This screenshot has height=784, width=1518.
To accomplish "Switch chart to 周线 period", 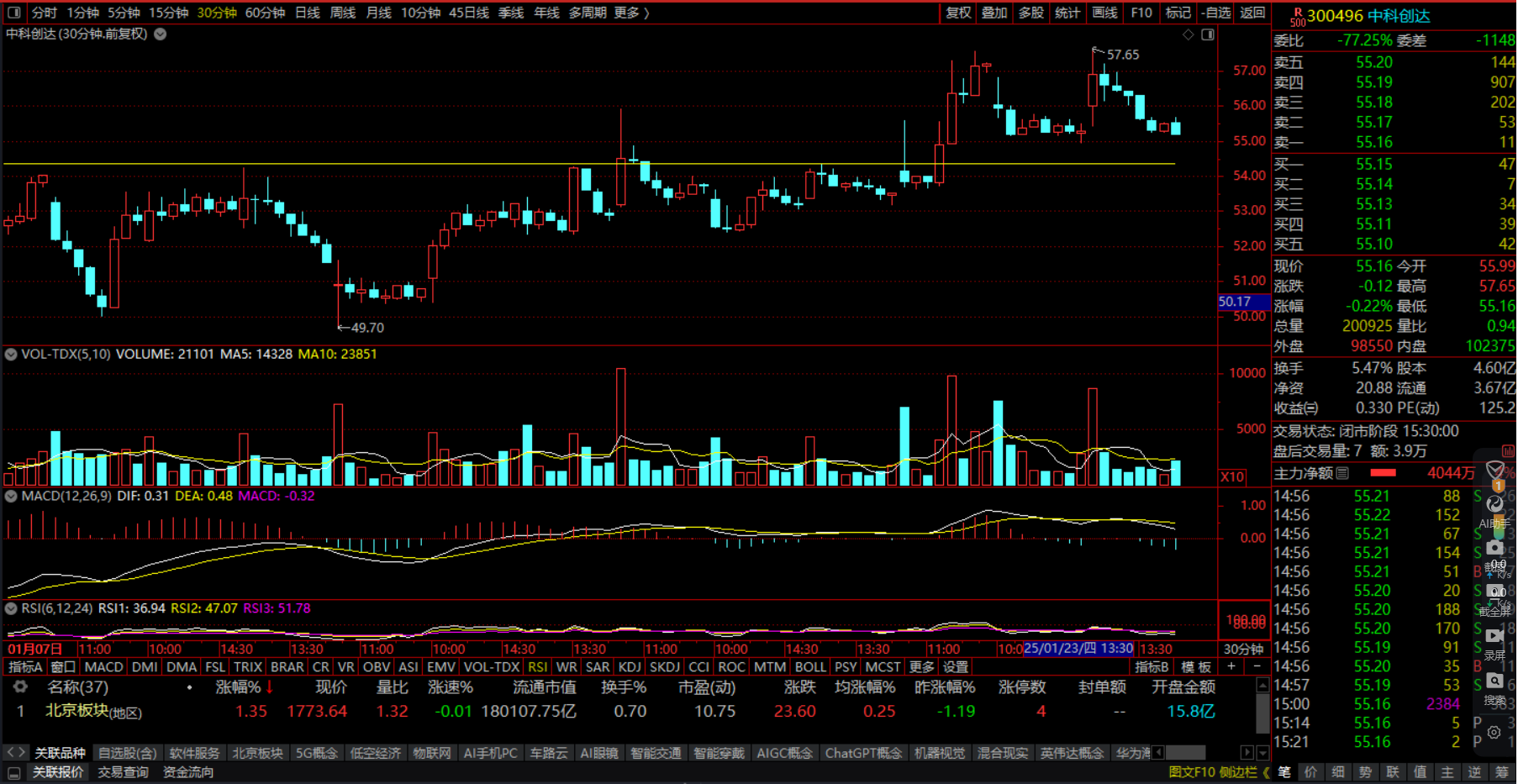I will (x=343, y=13).
